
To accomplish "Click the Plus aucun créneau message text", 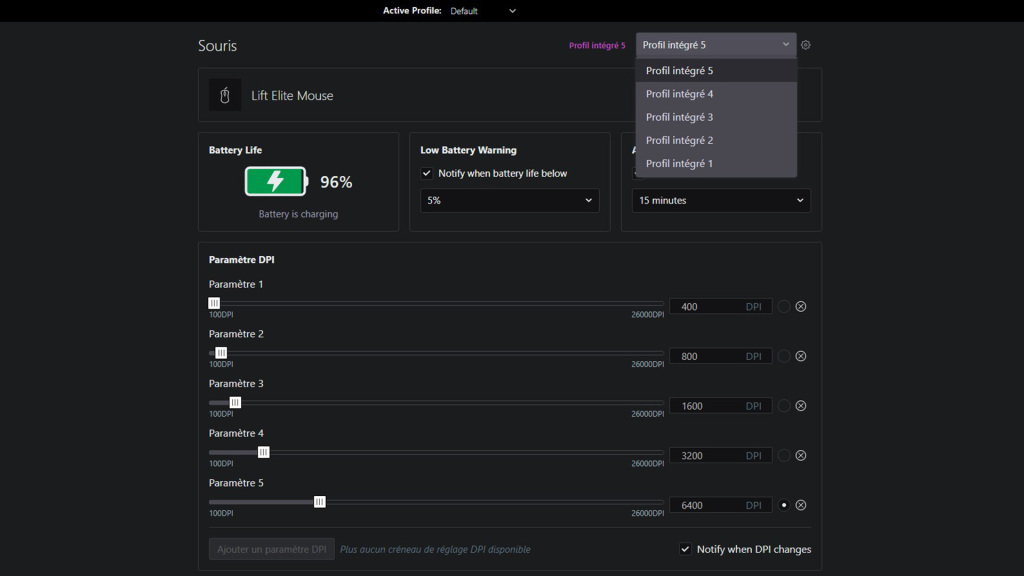I will pos(435,549).
